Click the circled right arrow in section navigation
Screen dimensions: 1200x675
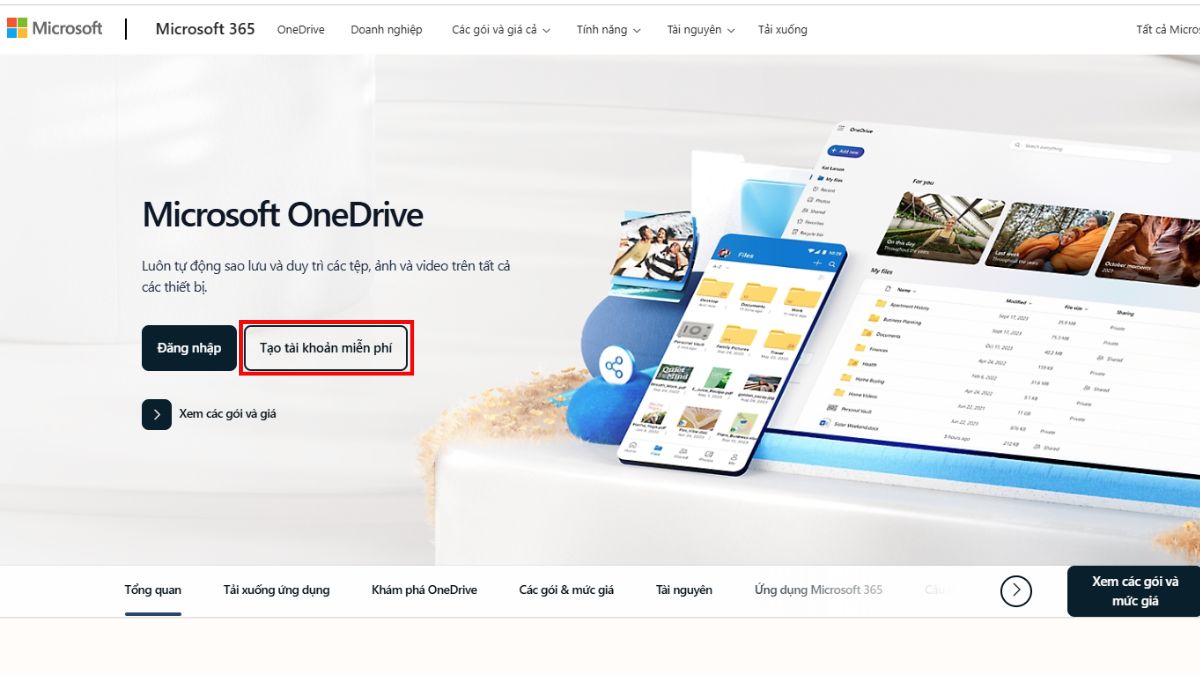1016,591
